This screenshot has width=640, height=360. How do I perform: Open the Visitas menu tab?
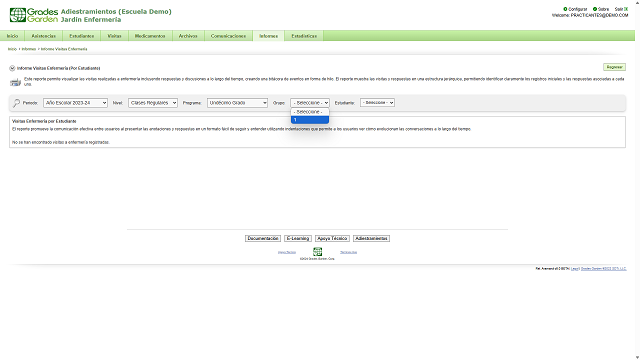(x=114, y=36)
